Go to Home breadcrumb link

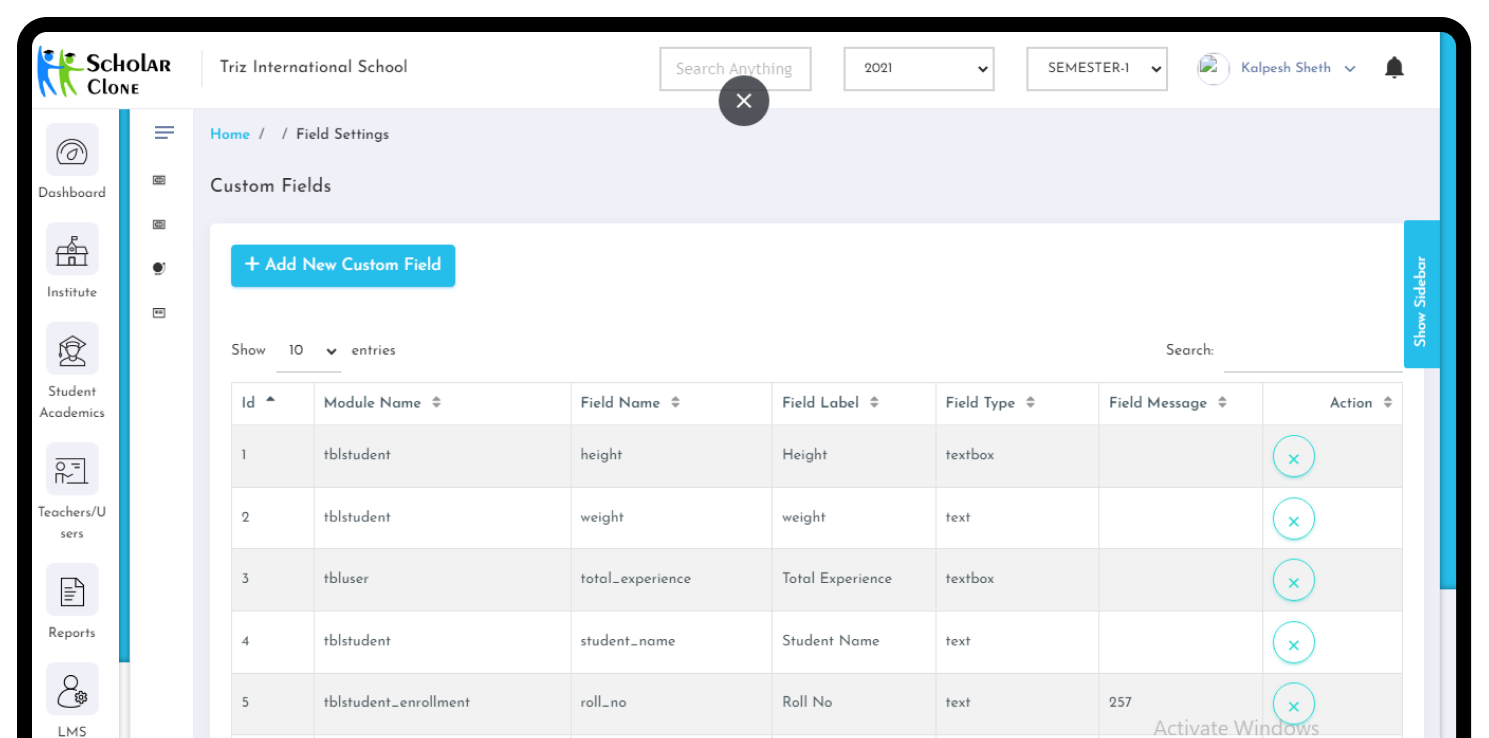[230, 134]
